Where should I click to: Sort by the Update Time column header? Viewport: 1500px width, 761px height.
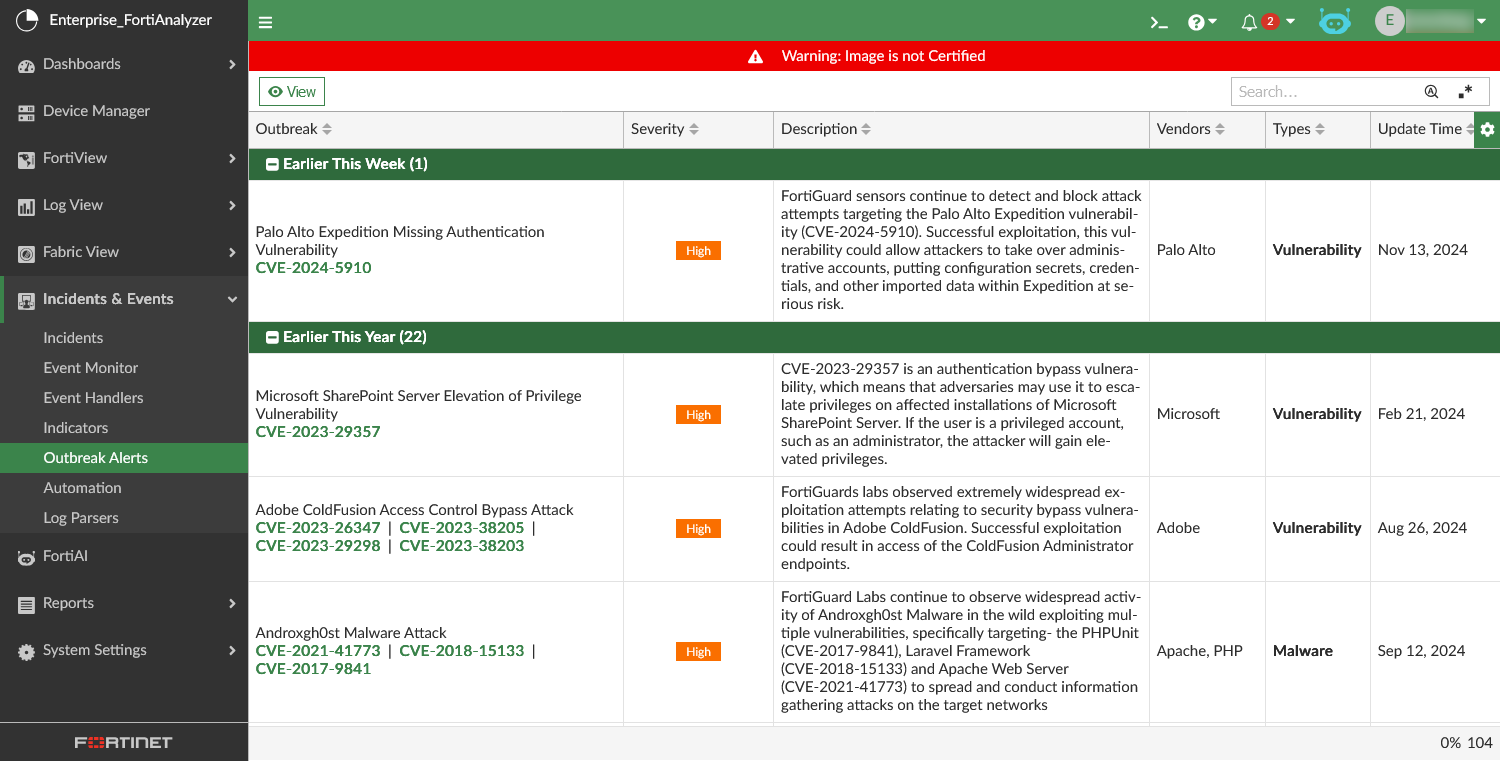(1420, 129)
